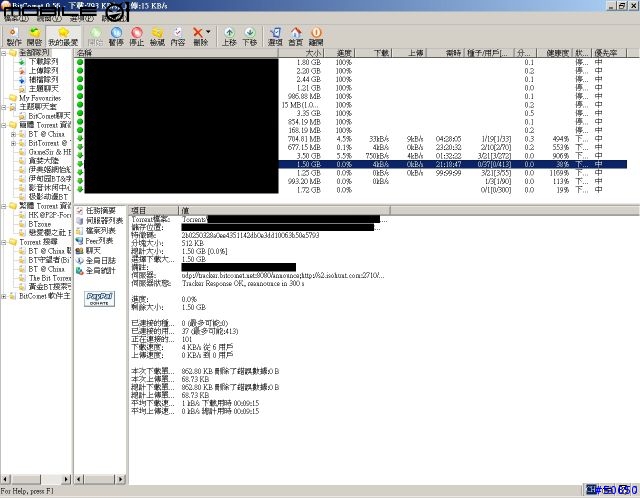The height and width of the screenshot is (498, 640).
Task: Collapse the 簡體 Torrent 資源 tree node
Action: (x=4, y=125)
